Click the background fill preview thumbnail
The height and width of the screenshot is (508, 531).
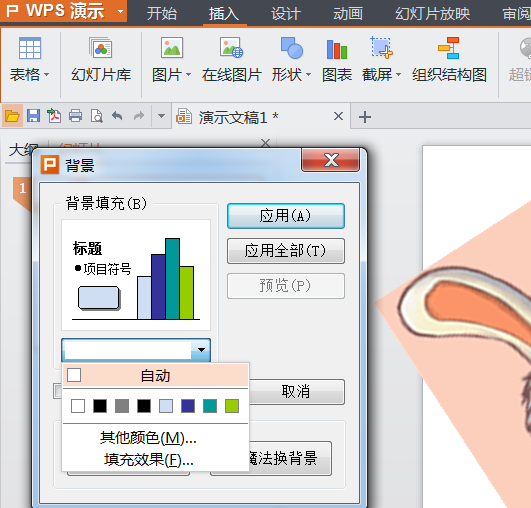click(136, 275)
